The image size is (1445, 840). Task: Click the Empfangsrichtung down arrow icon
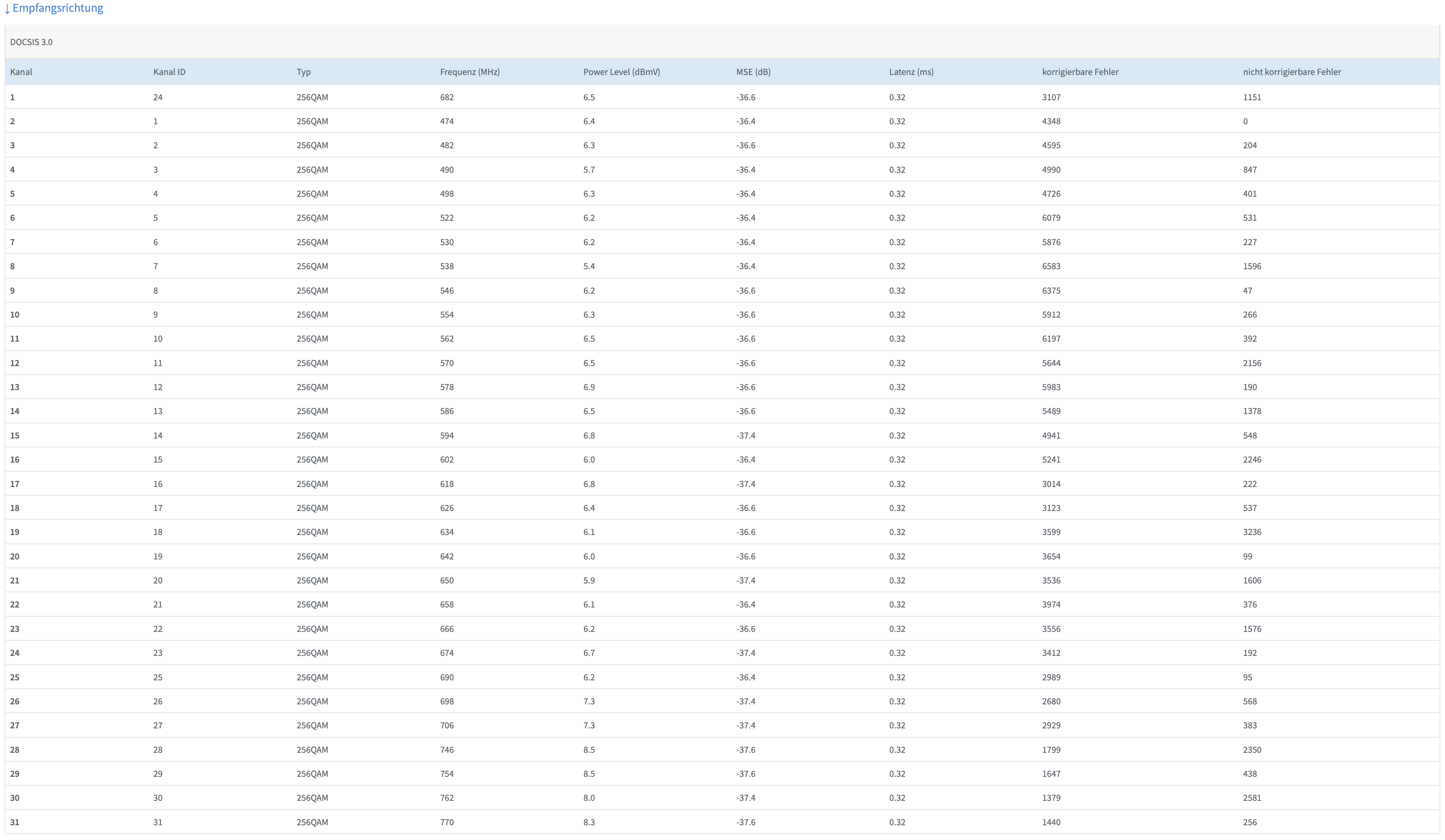coord(7,9)
